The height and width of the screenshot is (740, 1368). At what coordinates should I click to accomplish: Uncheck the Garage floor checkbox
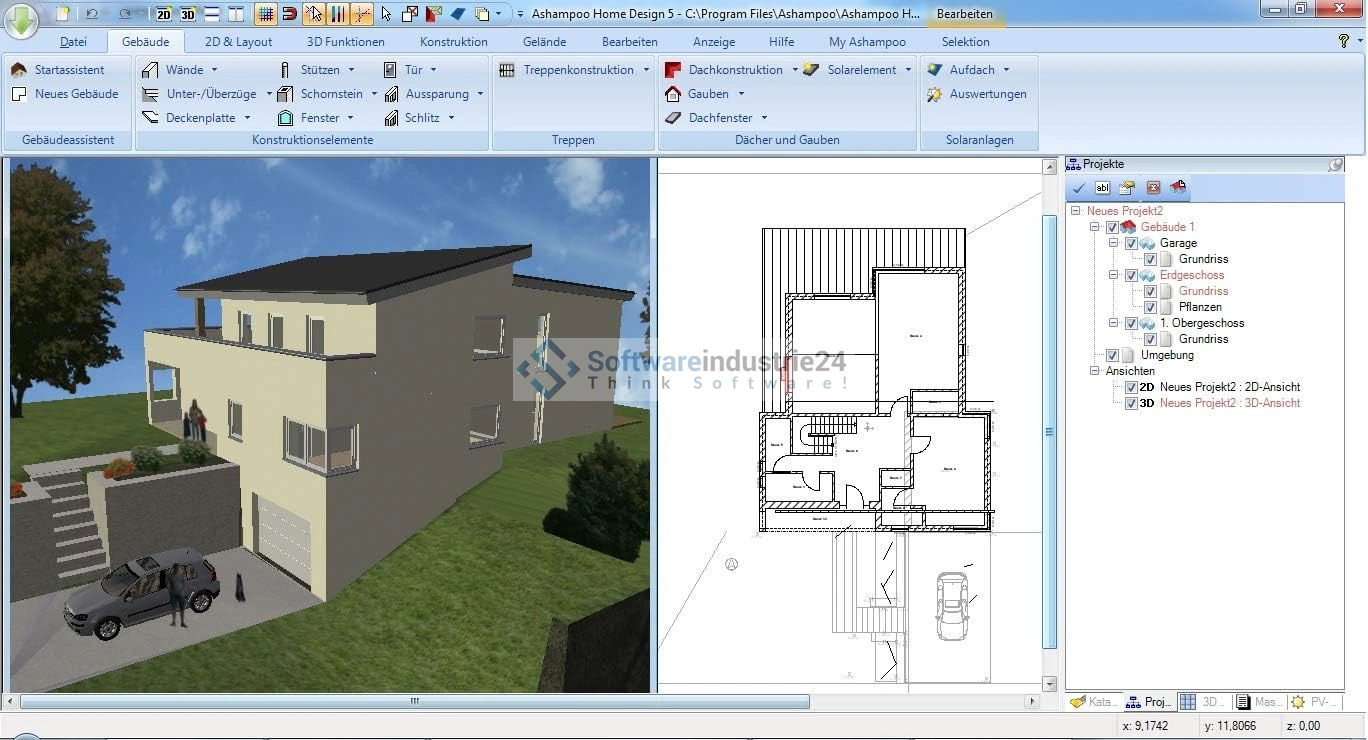point(1131,244)
